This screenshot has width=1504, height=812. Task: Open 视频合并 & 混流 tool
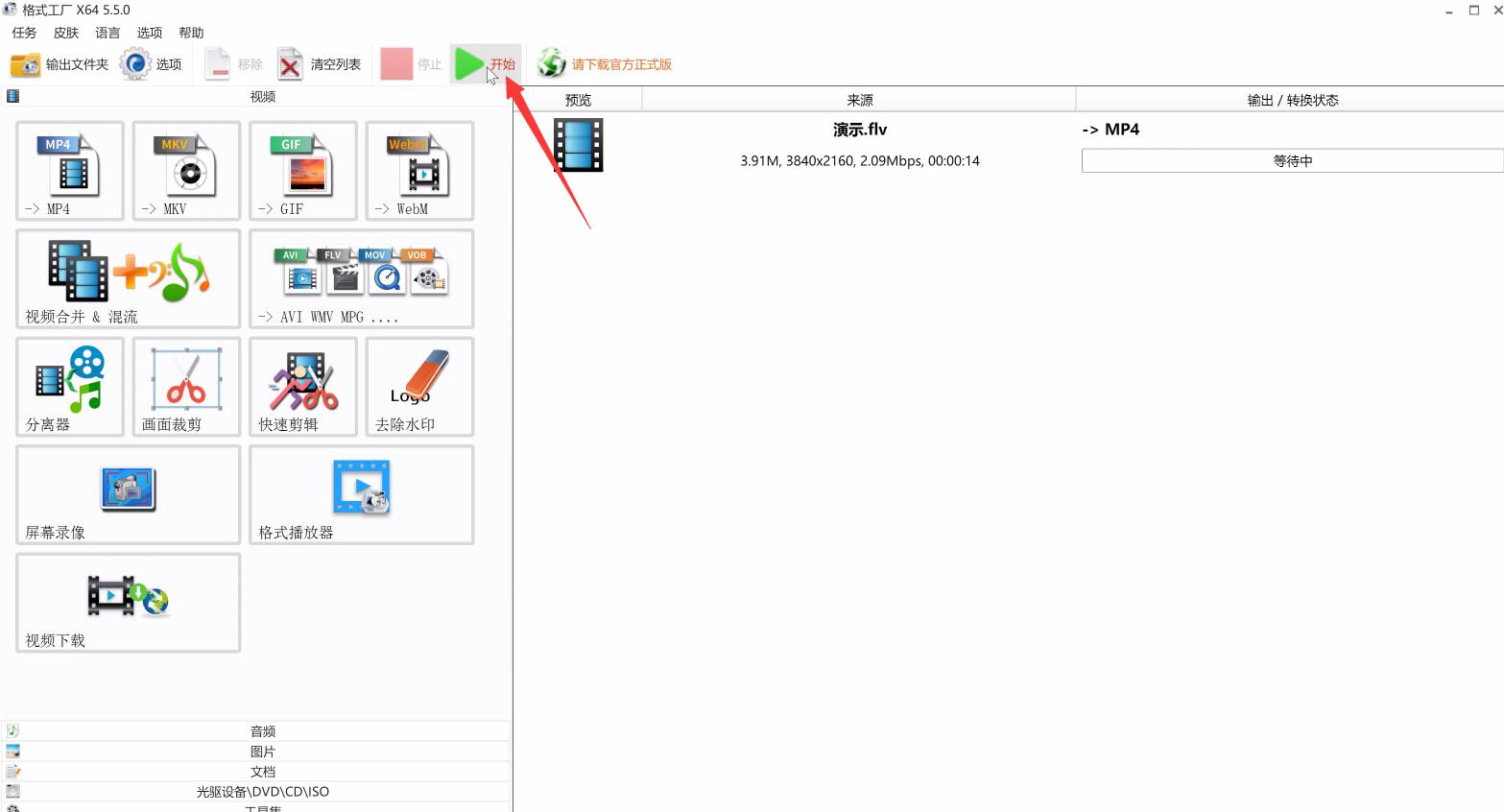click(x=128, y=278)
